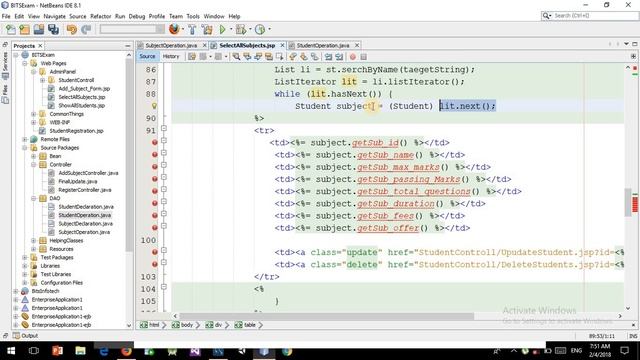Open the Action Center notifications icon
The width and height of the screenshot is (640, 360).
624,351
